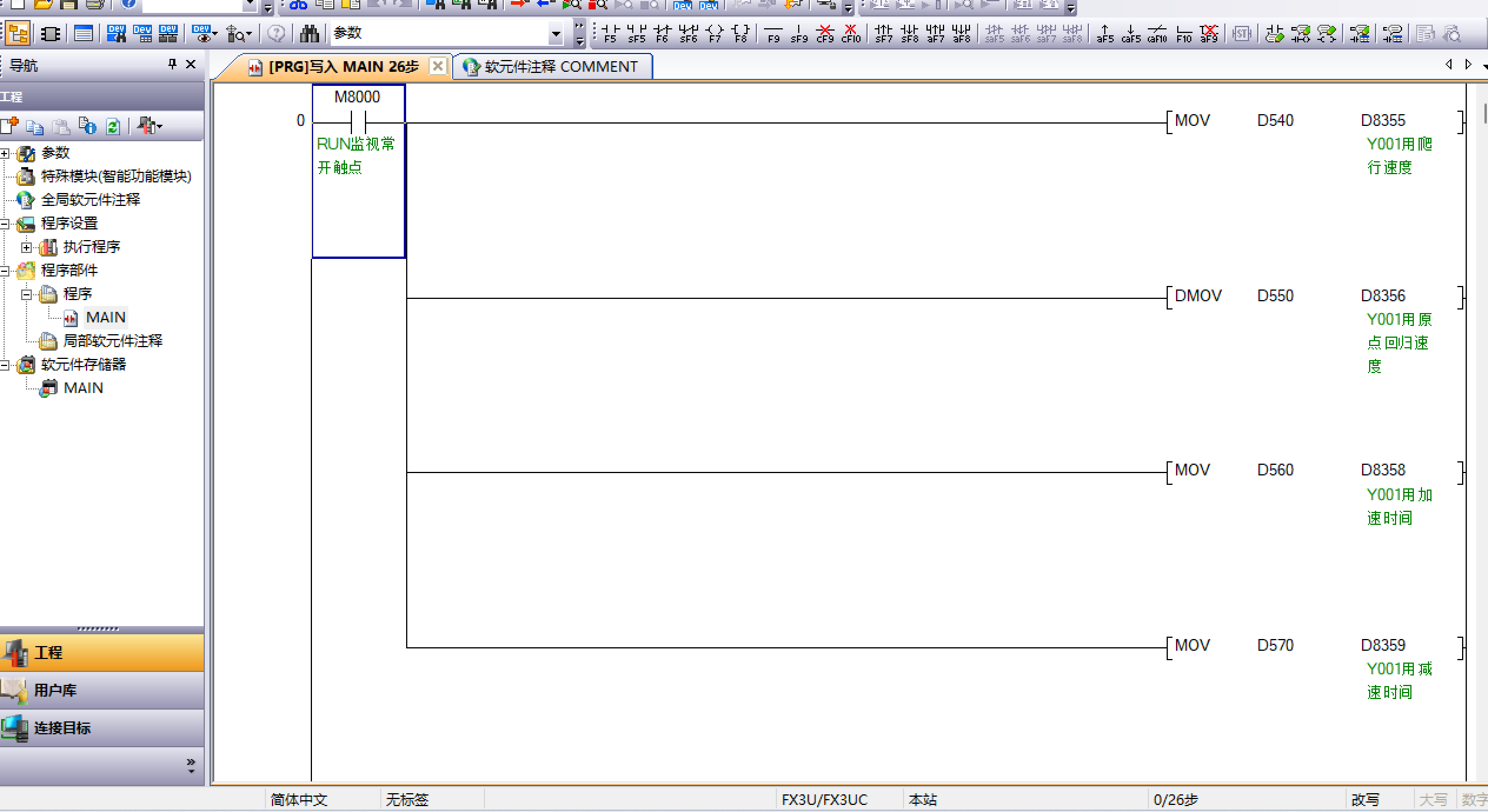Toggle the 改写 overwrite mode indicator
The image size is (1488, 812).
click(1365, 800)
